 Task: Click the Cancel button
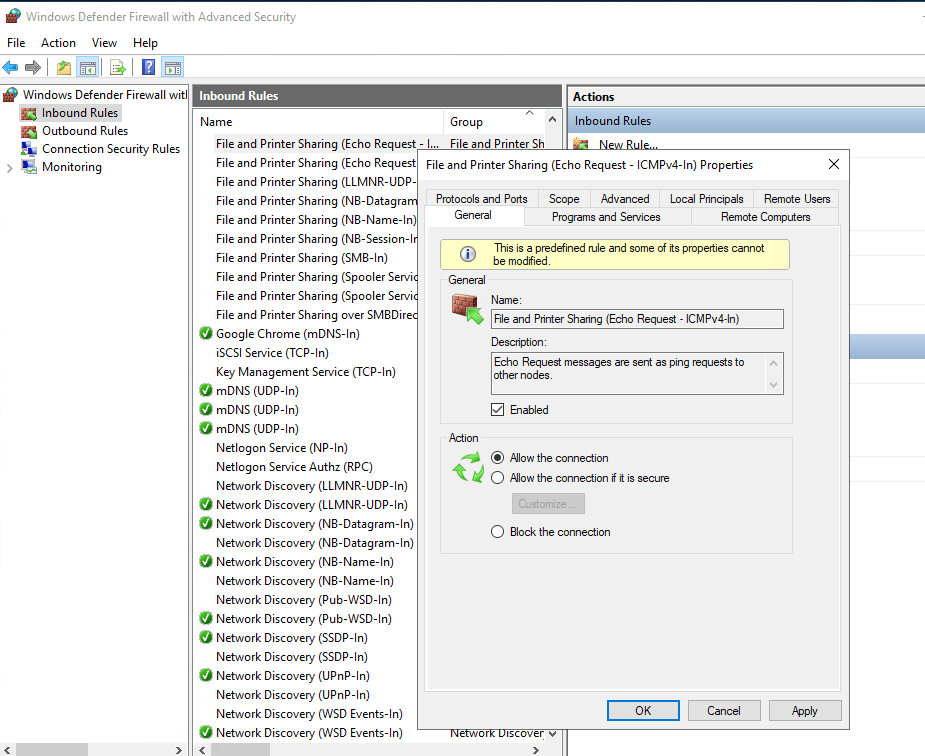click(x=724, y=711)
